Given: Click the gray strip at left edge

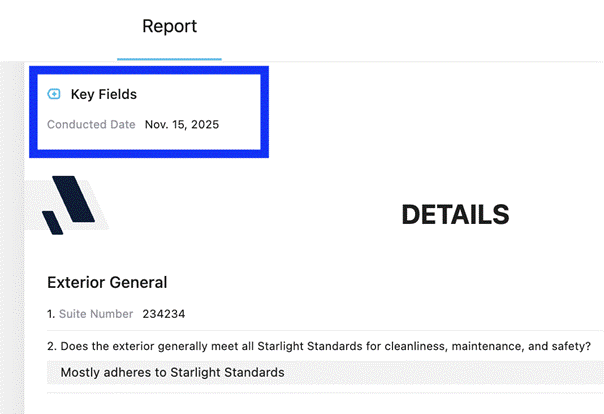Looking at the screenshot, I should [12, 238].
